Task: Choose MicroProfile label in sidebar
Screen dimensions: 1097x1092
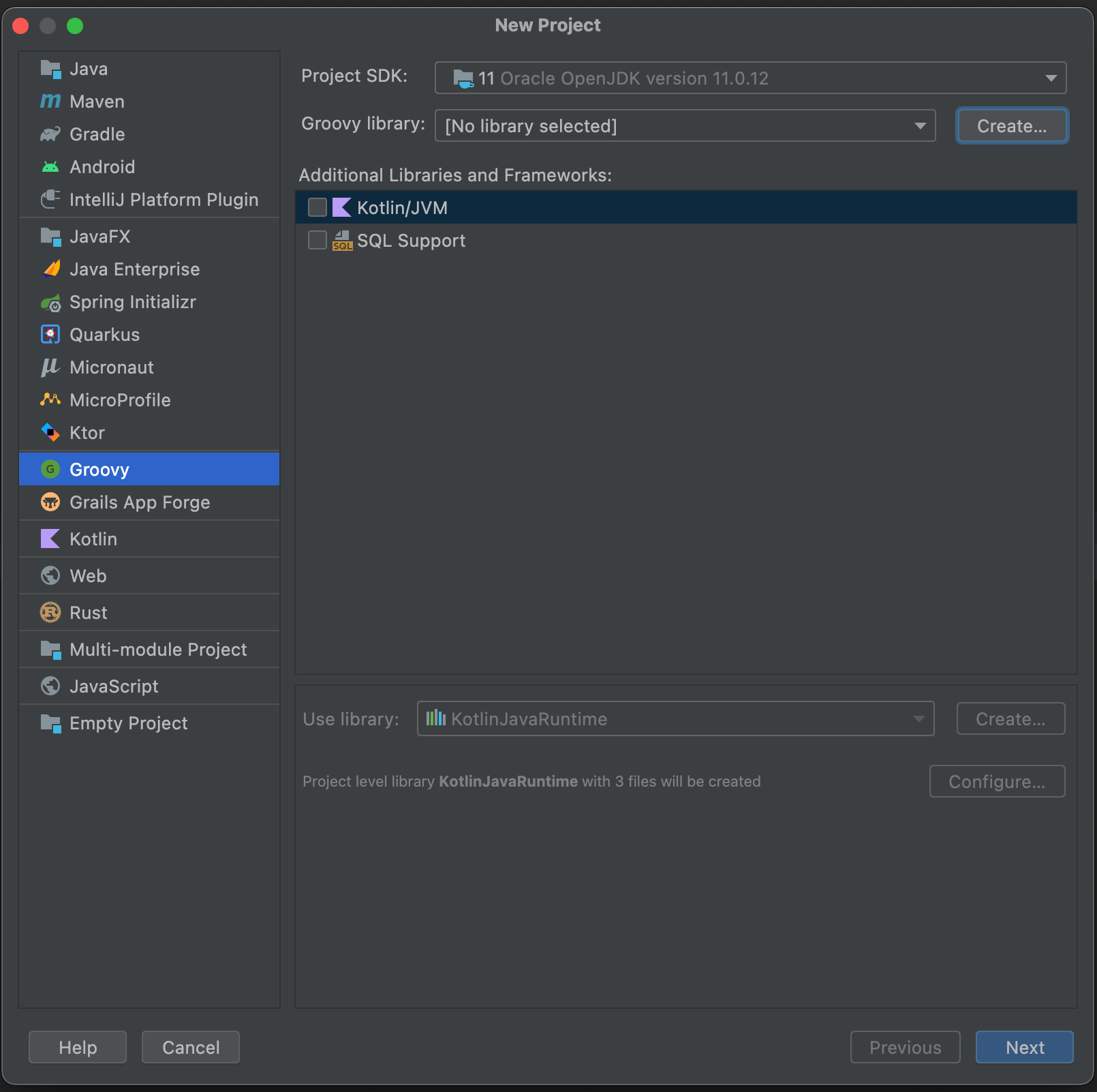Action: click(120, 400)
